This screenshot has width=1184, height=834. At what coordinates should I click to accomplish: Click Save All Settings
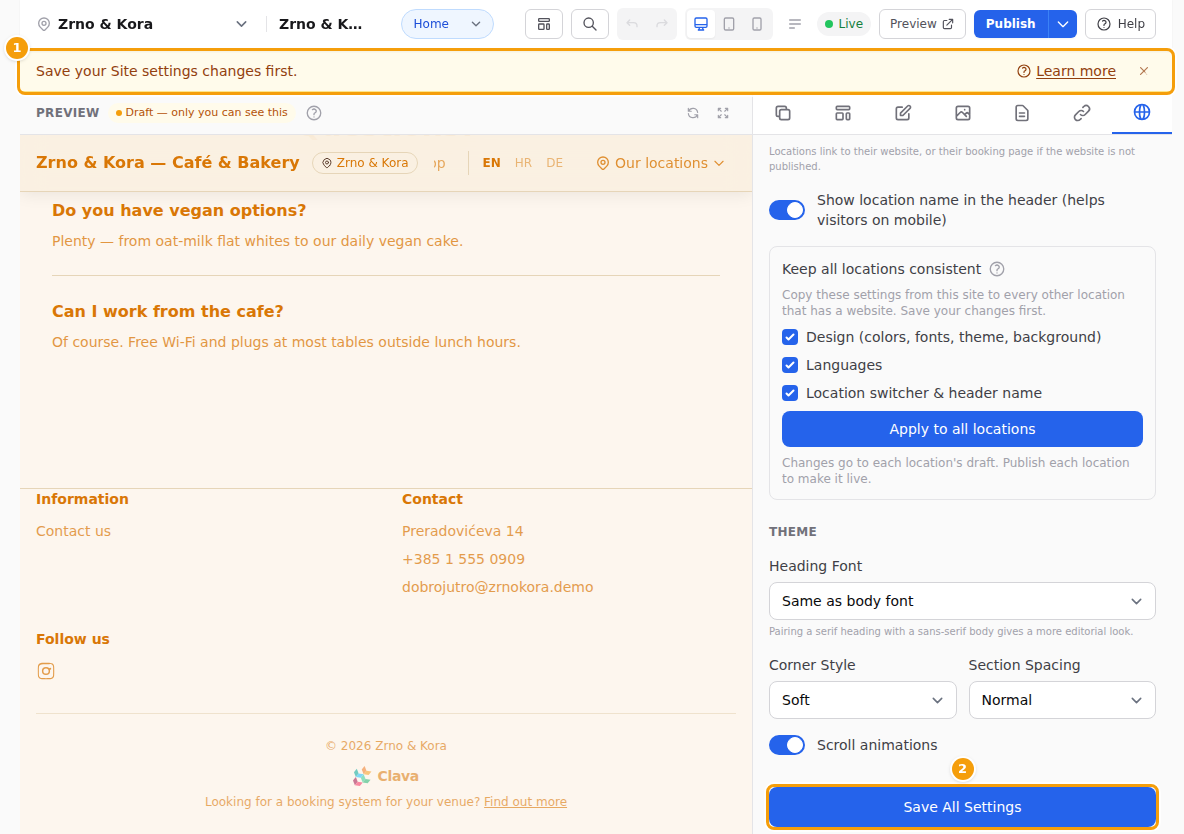coord(962,807)
